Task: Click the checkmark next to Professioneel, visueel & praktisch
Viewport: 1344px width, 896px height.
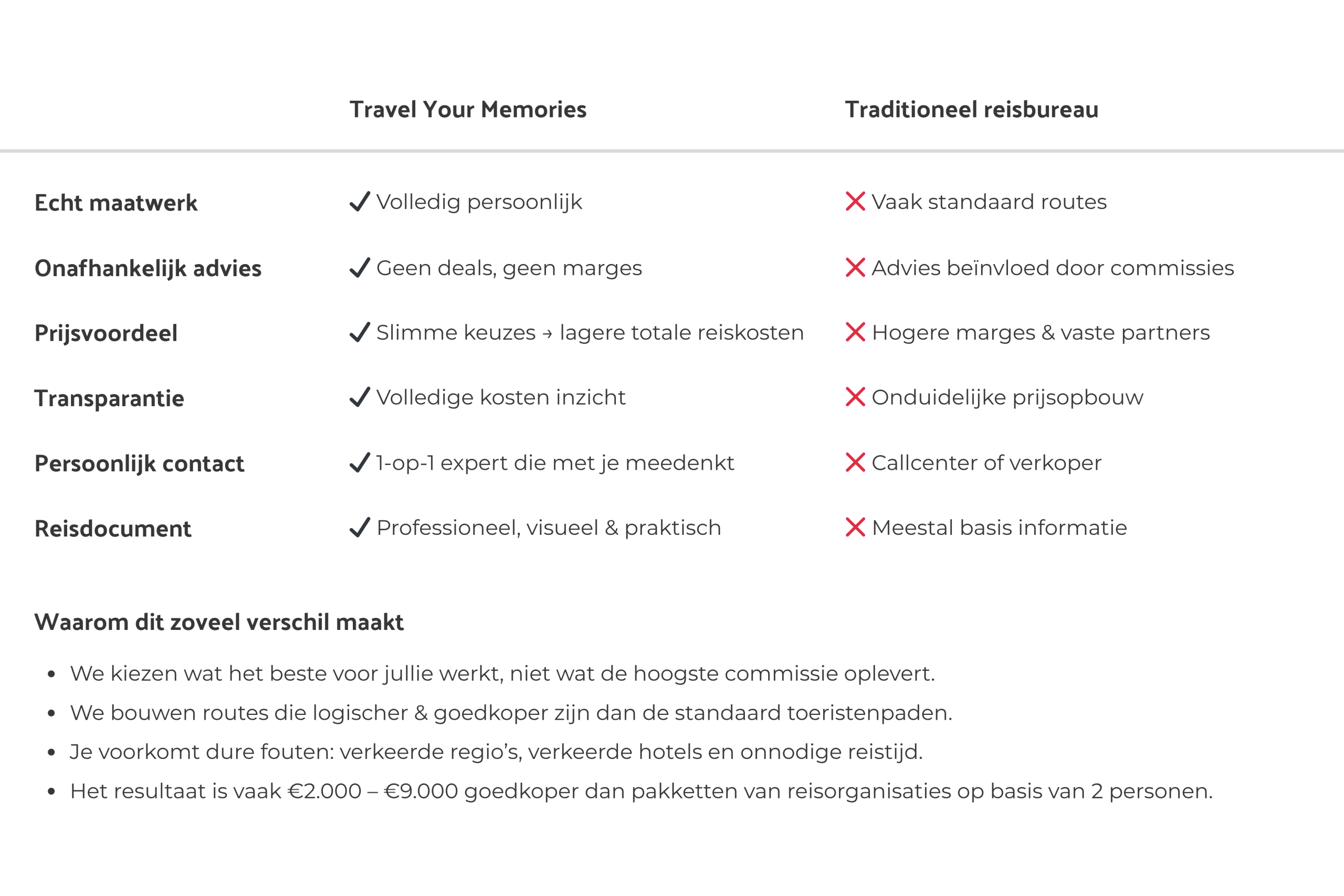Action: [x=360, y=528]
